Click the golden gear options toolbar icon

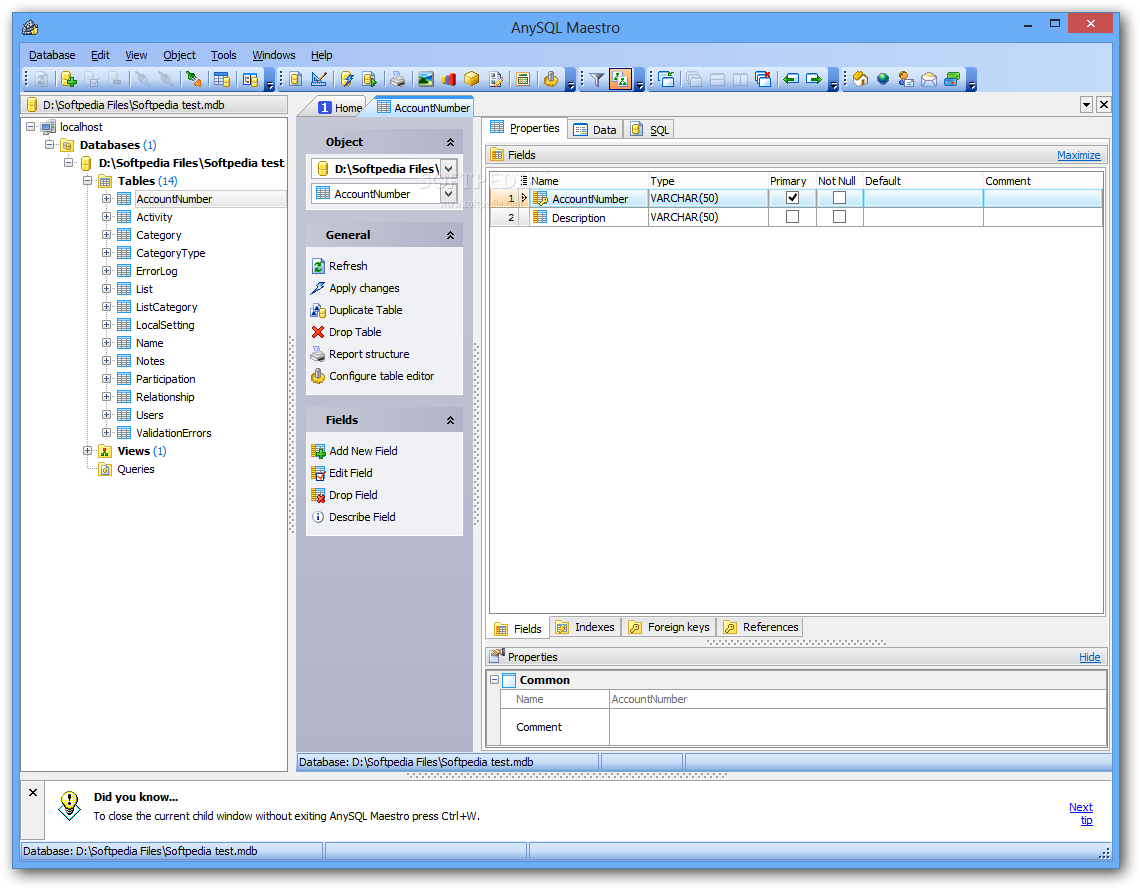point(551,79)
